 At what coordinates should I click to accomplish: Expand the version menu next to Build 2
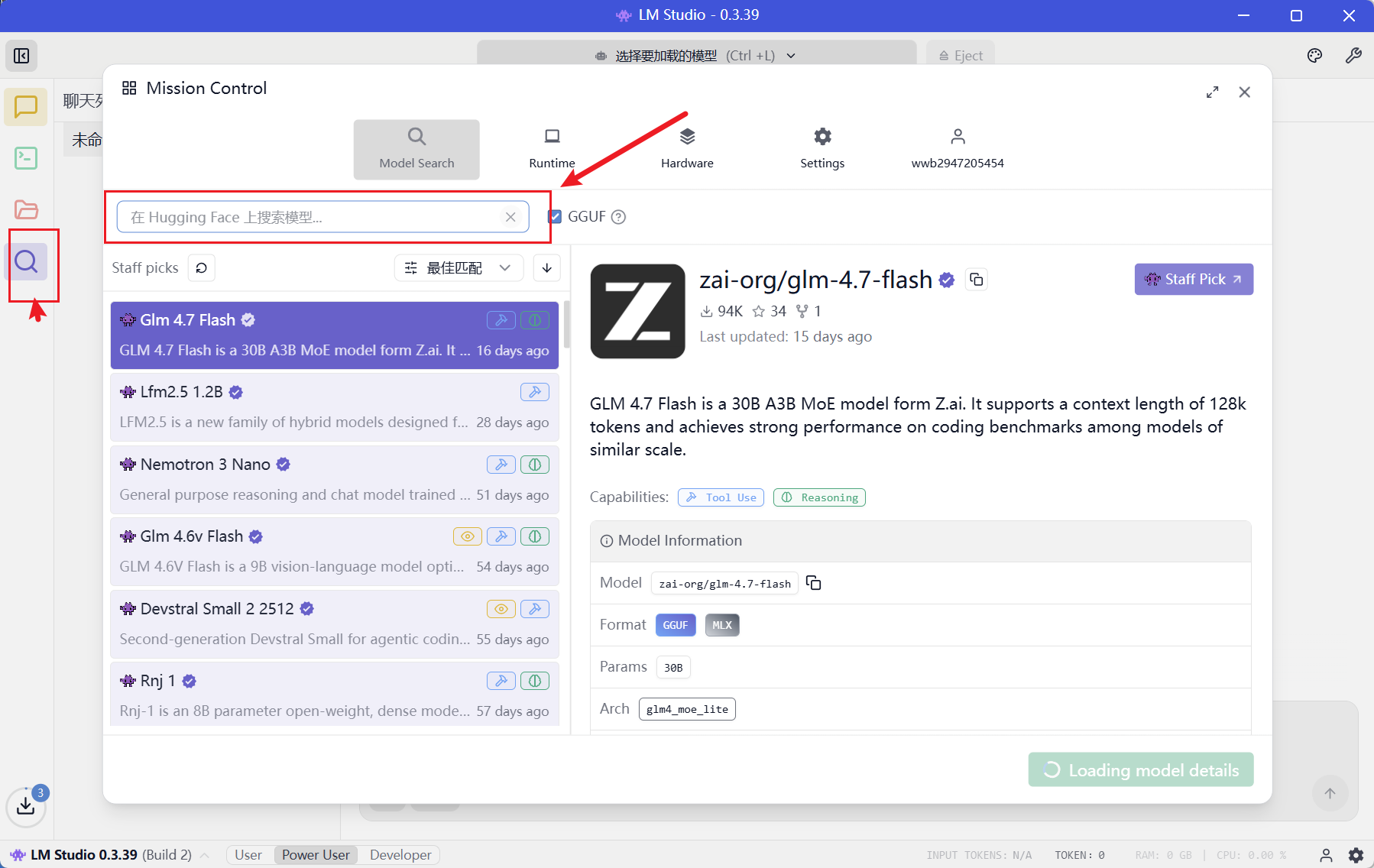click(205, 855)
